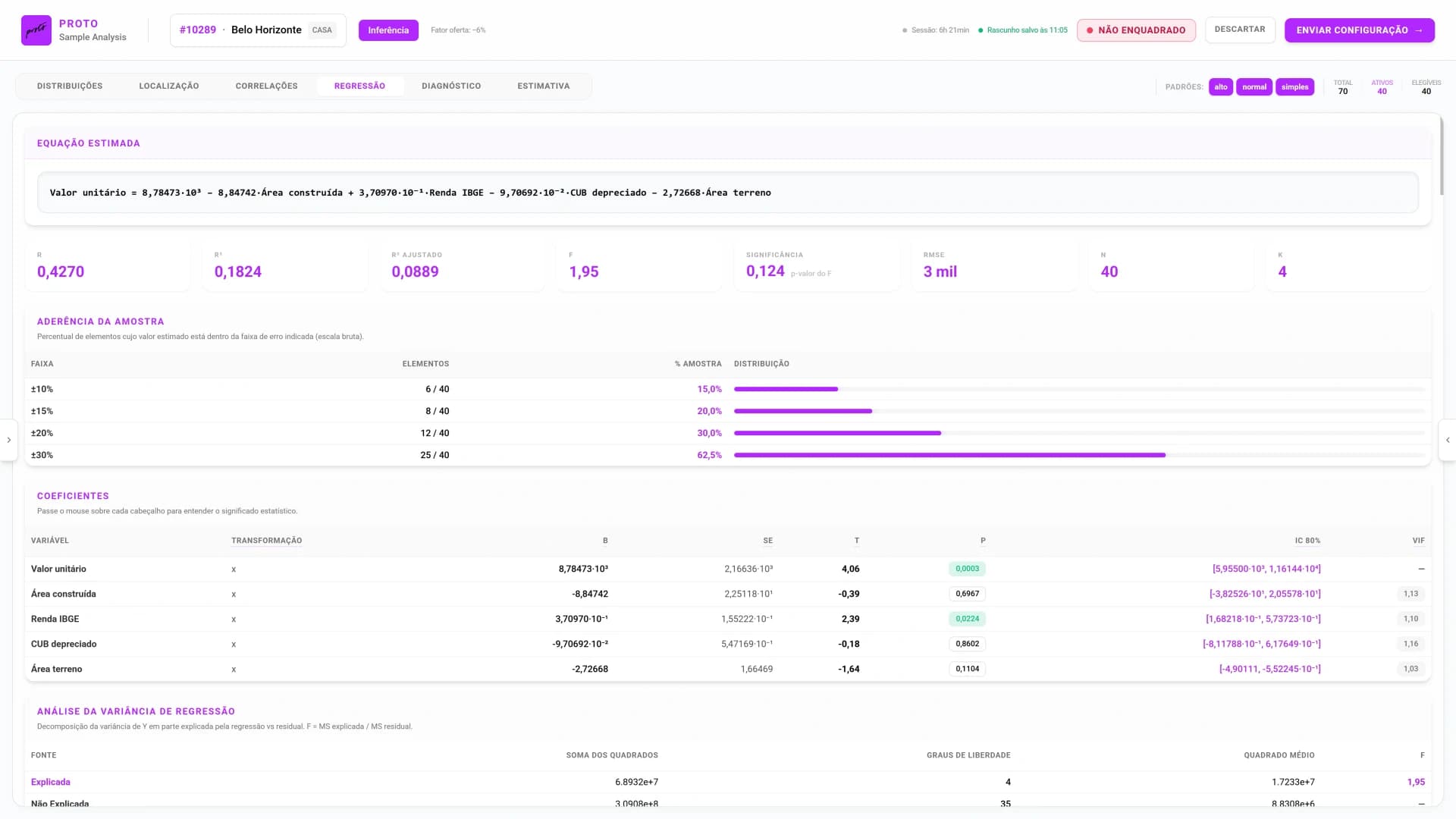Image resolution: width=1456 pixels, height=819 pixels.
Task: Toggle the alto pattern chip
Action: 1221,87
